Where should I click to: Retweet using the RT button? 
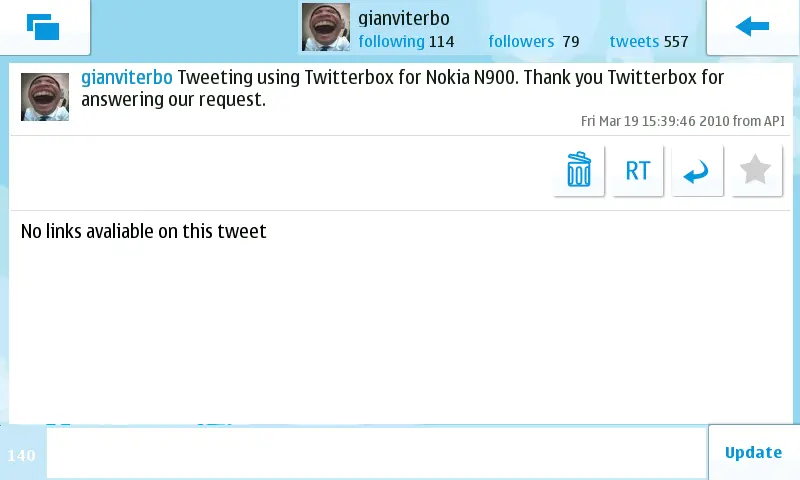638,170
